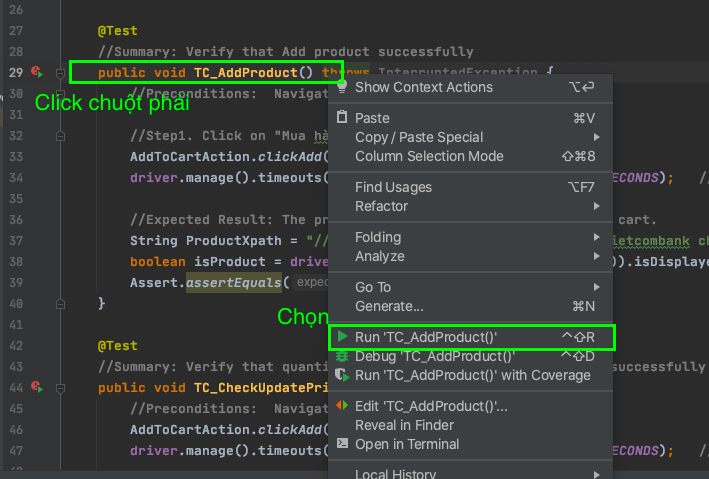Click the Summary comment on line 28
The height and width of the screenshot is (479, 709).
pos(286,52)
